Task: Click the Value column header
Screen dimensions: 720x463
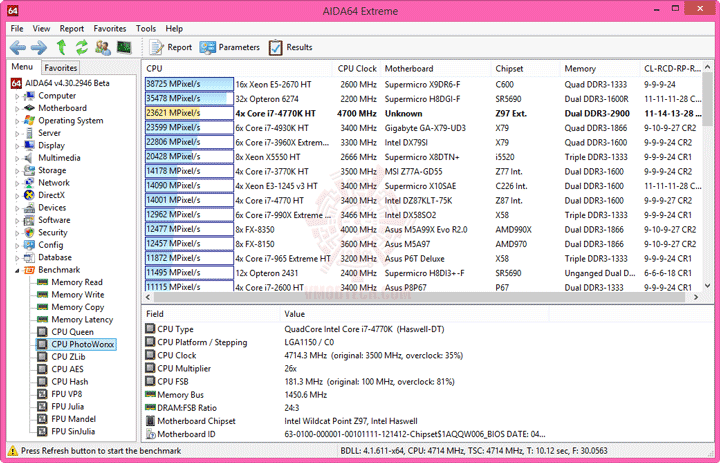Action: [x=414, y=314]
